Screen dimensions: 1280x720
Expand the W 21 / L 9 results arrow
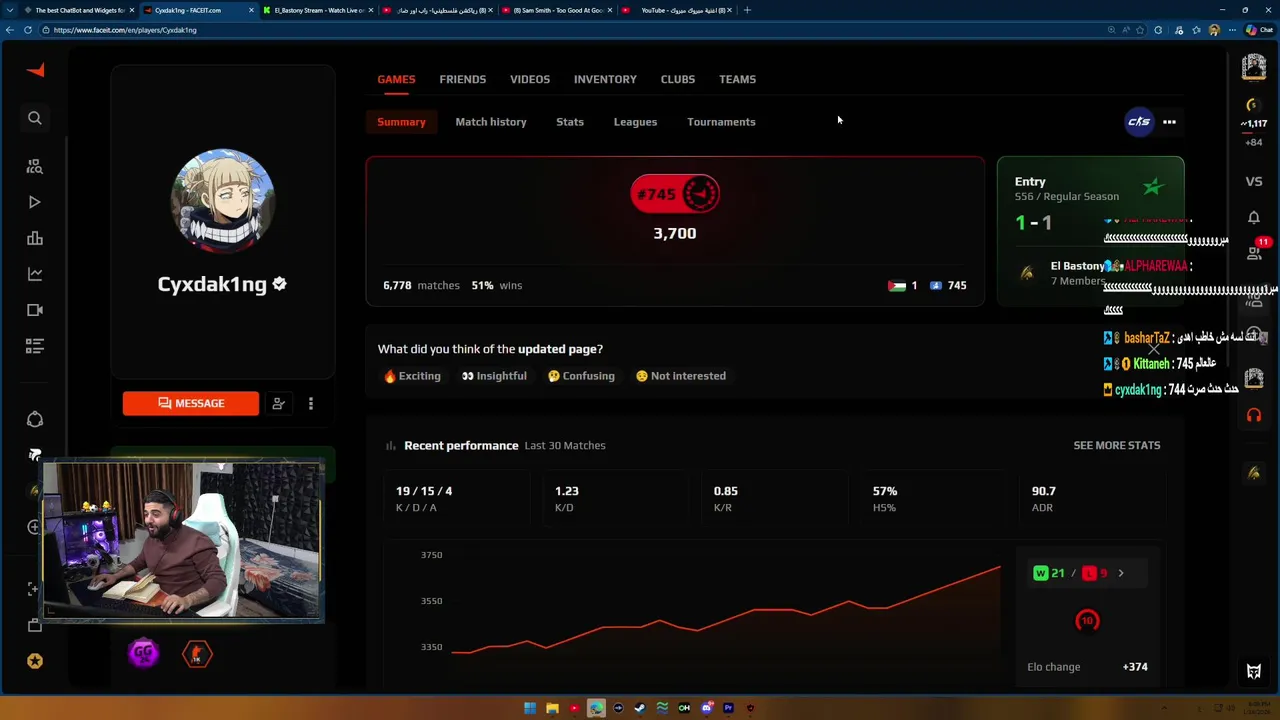click(1121, 573)
